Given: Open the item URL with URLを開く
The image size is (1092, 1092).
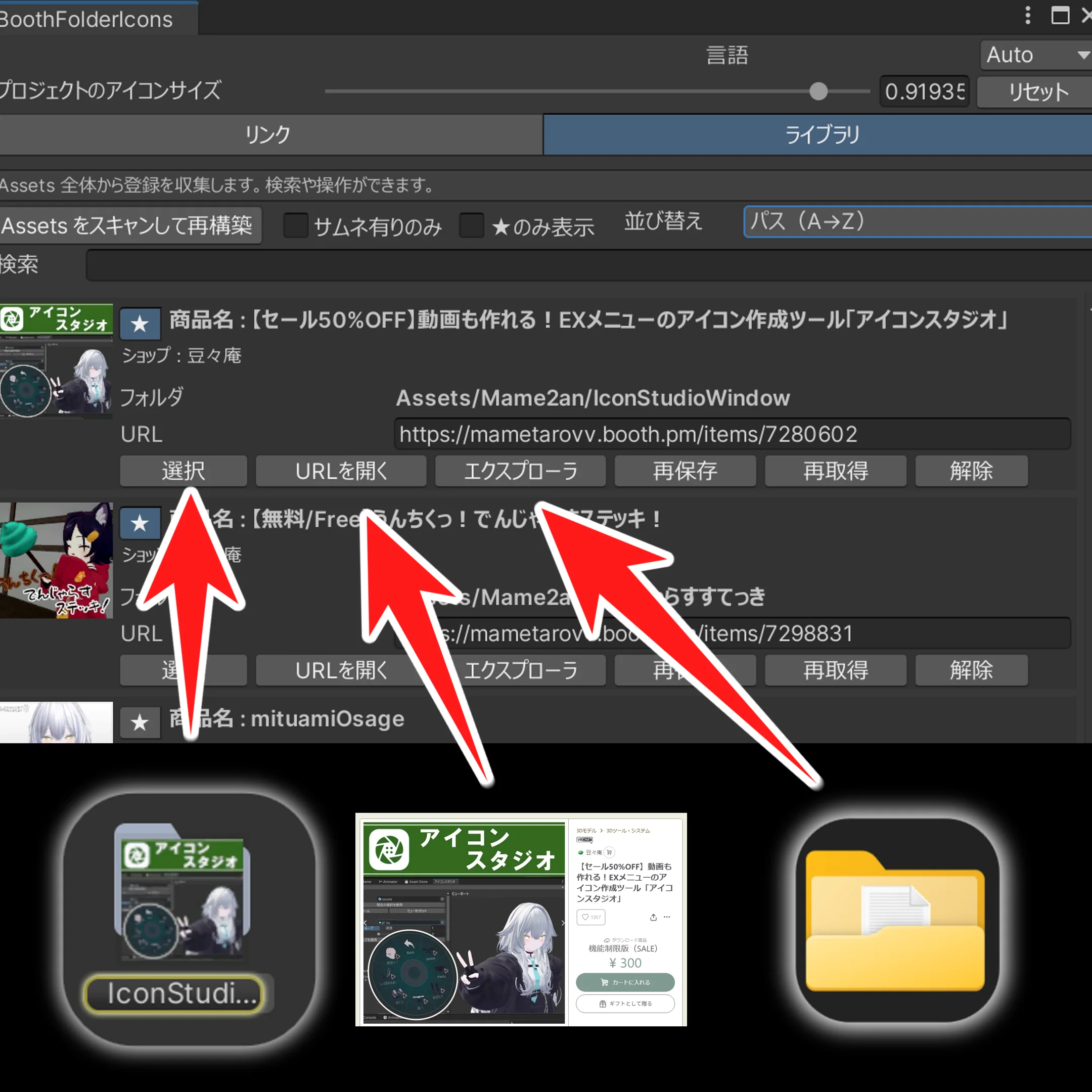Looking at the screenshot, I should 340,471.
